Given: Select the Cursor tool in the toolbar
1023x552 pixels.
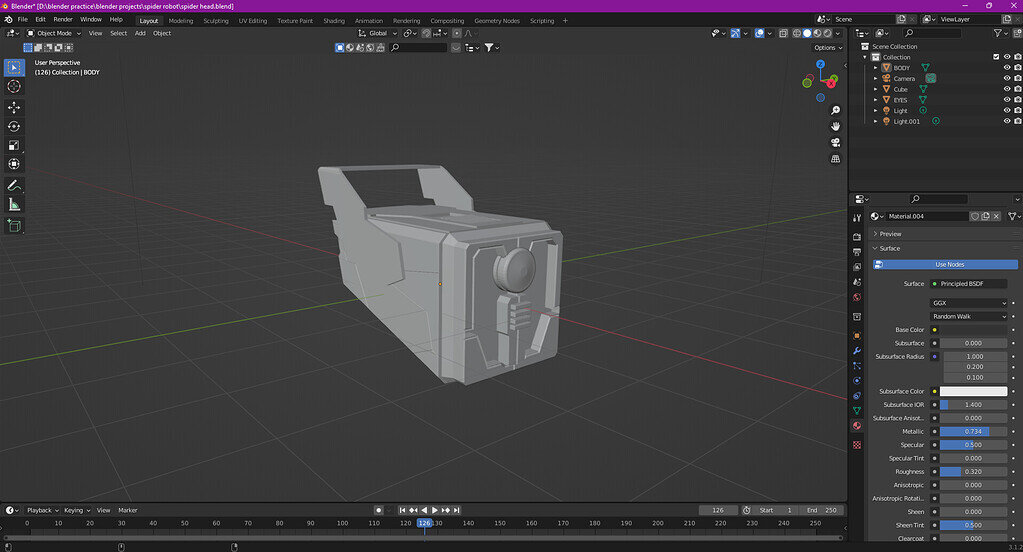Looking at the screenshot, I should click(x=14, y=87).
